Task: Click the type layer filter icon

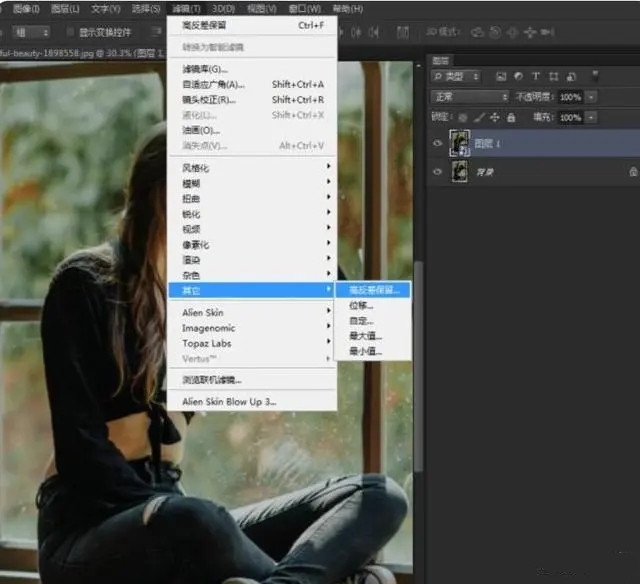Action: tap(535, 77)
